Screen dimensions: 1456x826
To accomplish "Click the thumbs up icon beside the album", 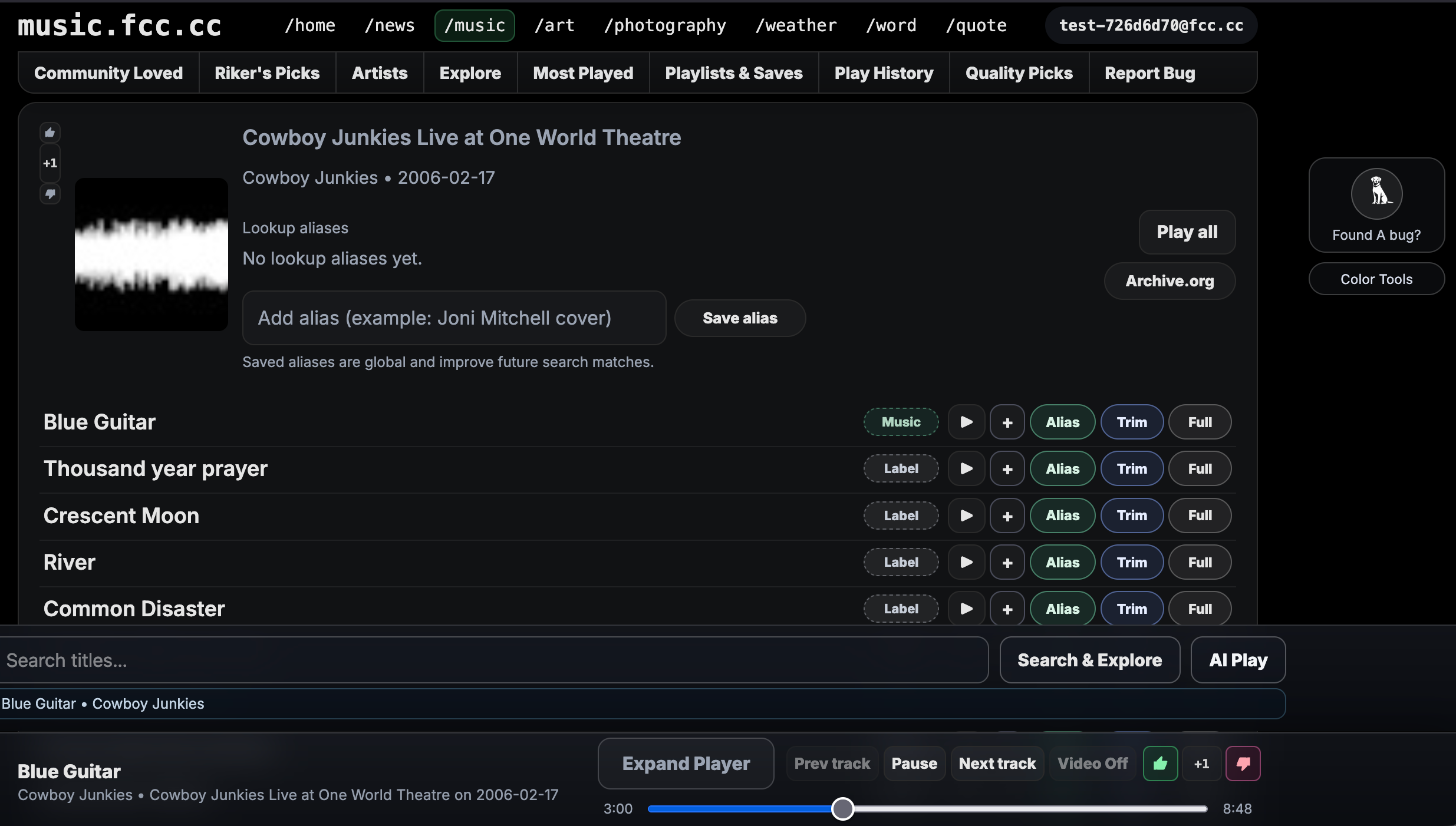I will 50,132.
